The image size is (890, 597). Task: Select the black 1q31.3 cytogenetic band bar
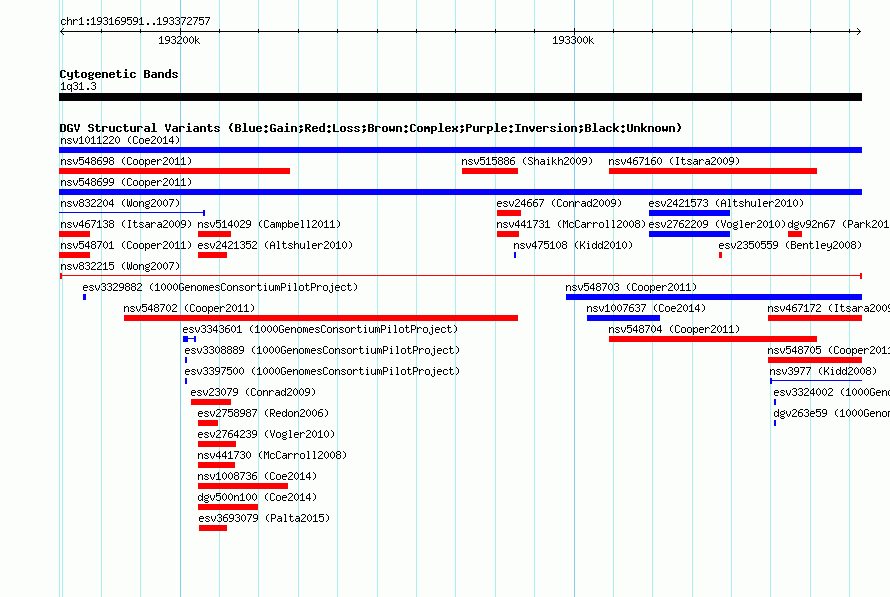click(460, 97)
